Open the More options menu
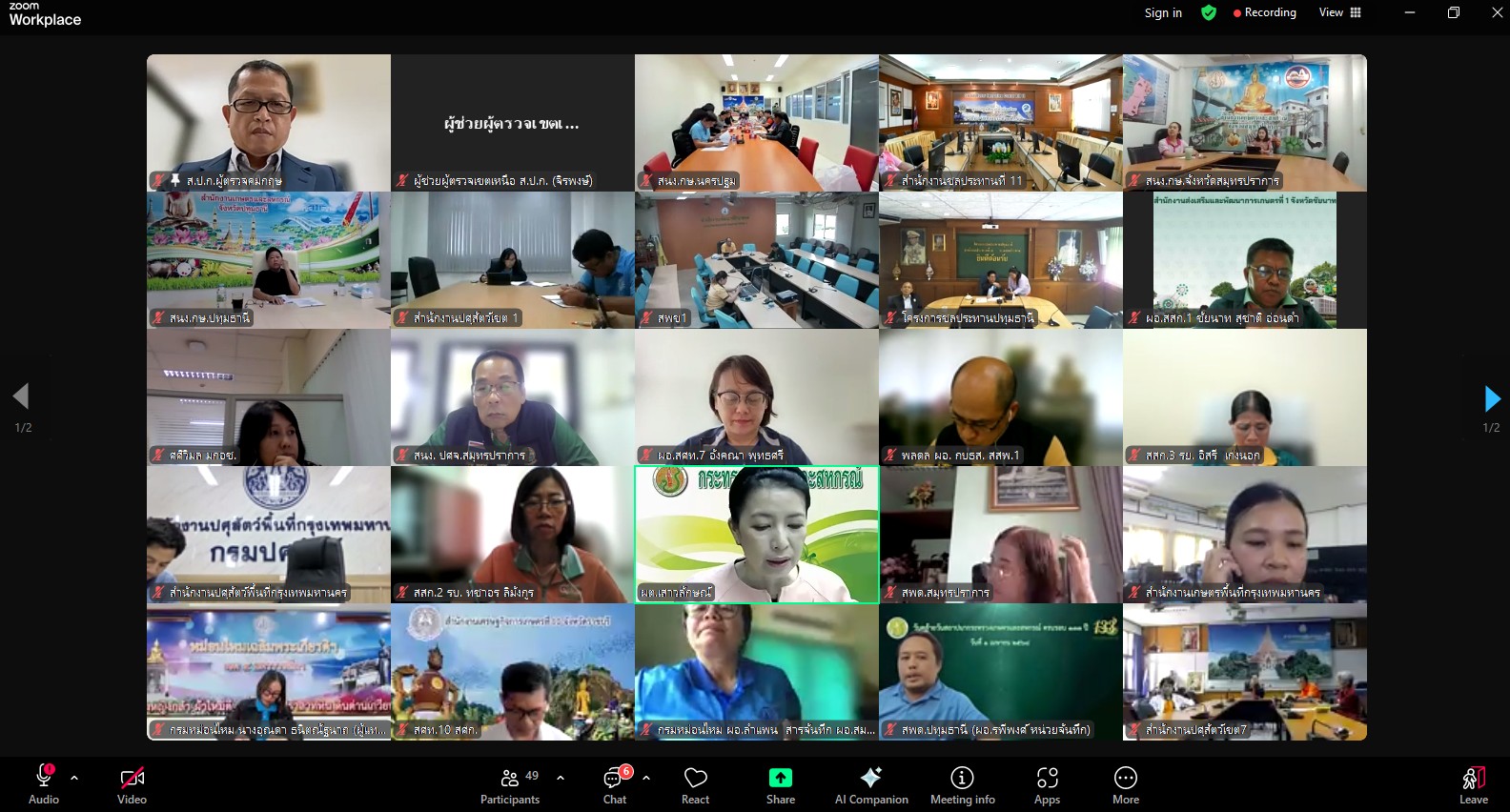This screenshot has height=812, width=1510. 1126,784
